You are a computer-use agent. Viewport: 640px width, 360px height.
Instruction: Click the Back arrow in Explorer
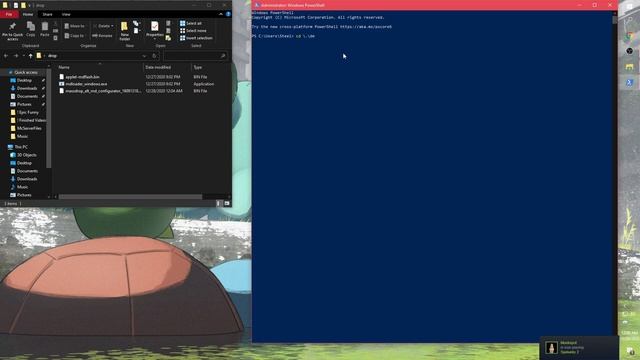point(6,56)
